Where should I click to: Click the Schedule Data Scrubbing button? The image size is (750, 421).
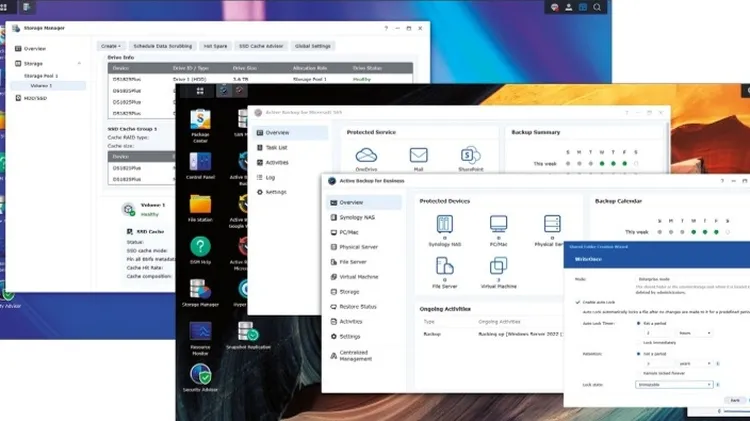pos(163,45)
